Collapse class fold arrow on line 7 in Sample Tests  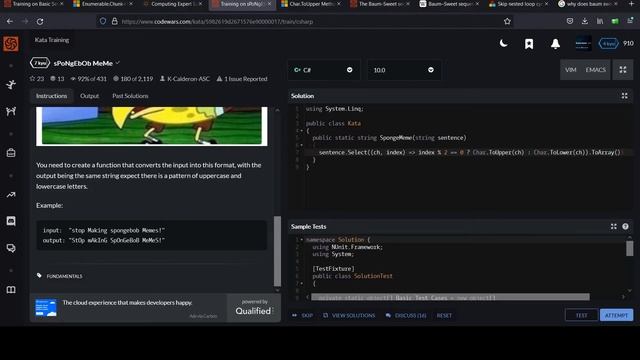[x=301, y=283]
